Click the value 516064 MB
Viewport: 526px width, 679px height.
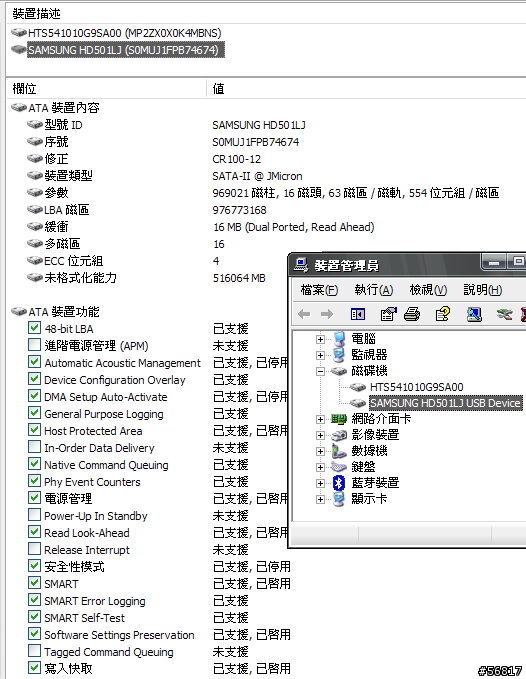pos(239,278)
